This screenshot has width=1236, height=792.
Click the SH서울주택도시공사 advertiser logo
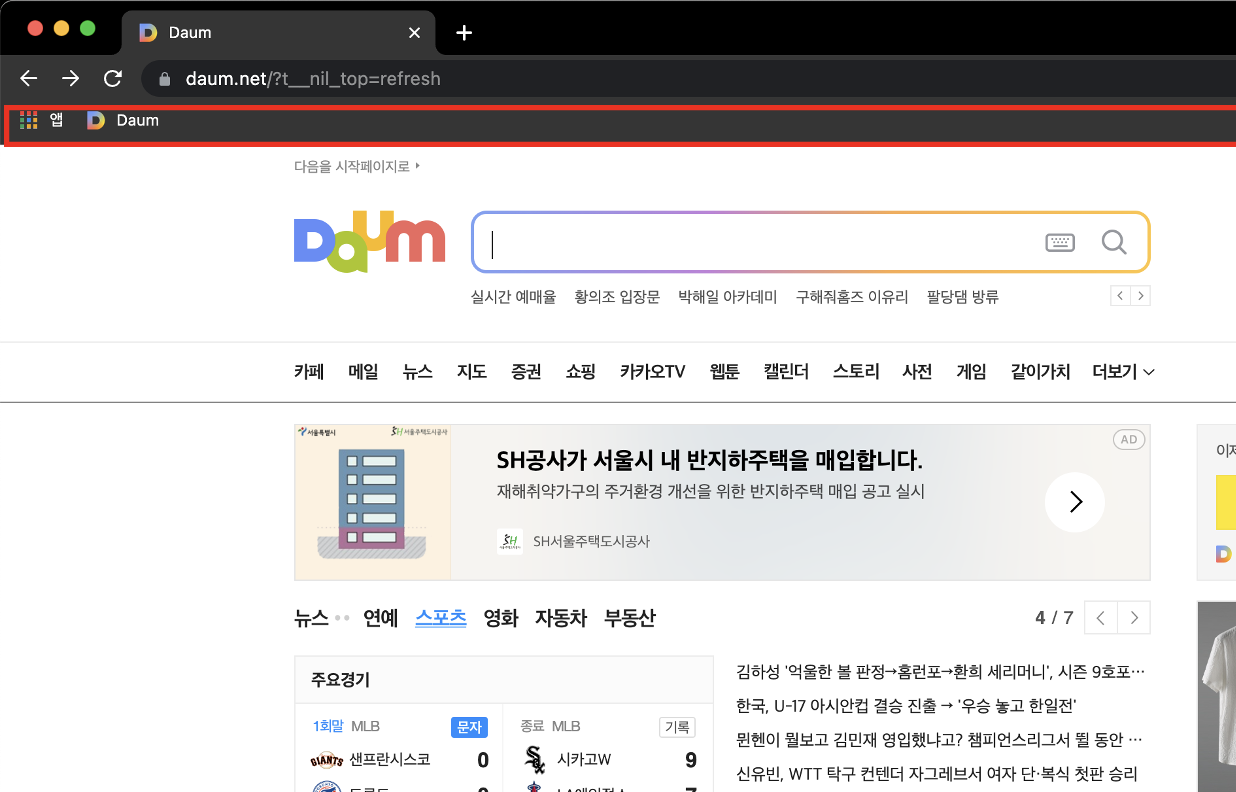coord(510,541)
